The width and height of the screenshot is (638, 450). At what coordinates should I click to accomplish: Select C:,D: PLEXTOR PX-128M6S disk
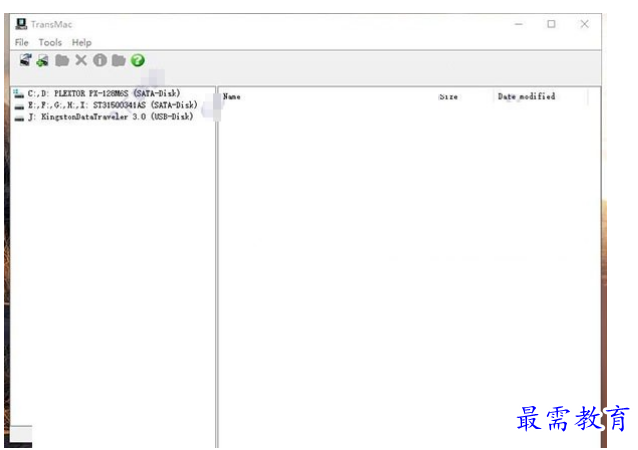[x=104, y=94]
